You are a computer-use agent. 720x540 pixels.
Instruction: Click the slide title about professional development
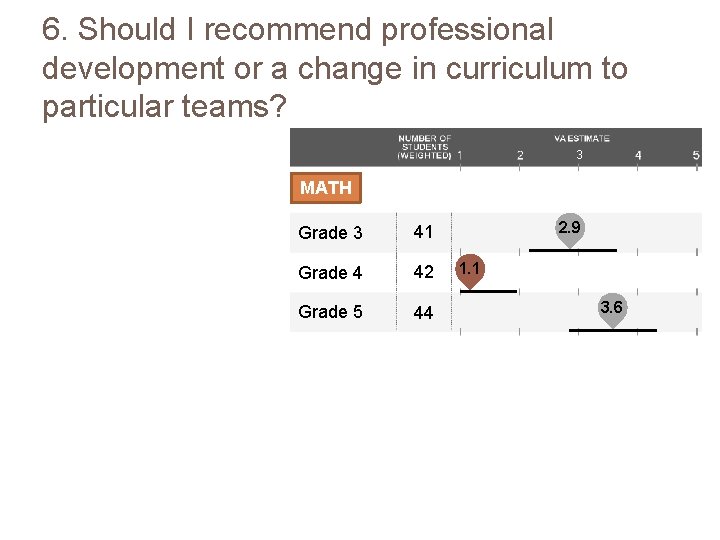(335, 68)
